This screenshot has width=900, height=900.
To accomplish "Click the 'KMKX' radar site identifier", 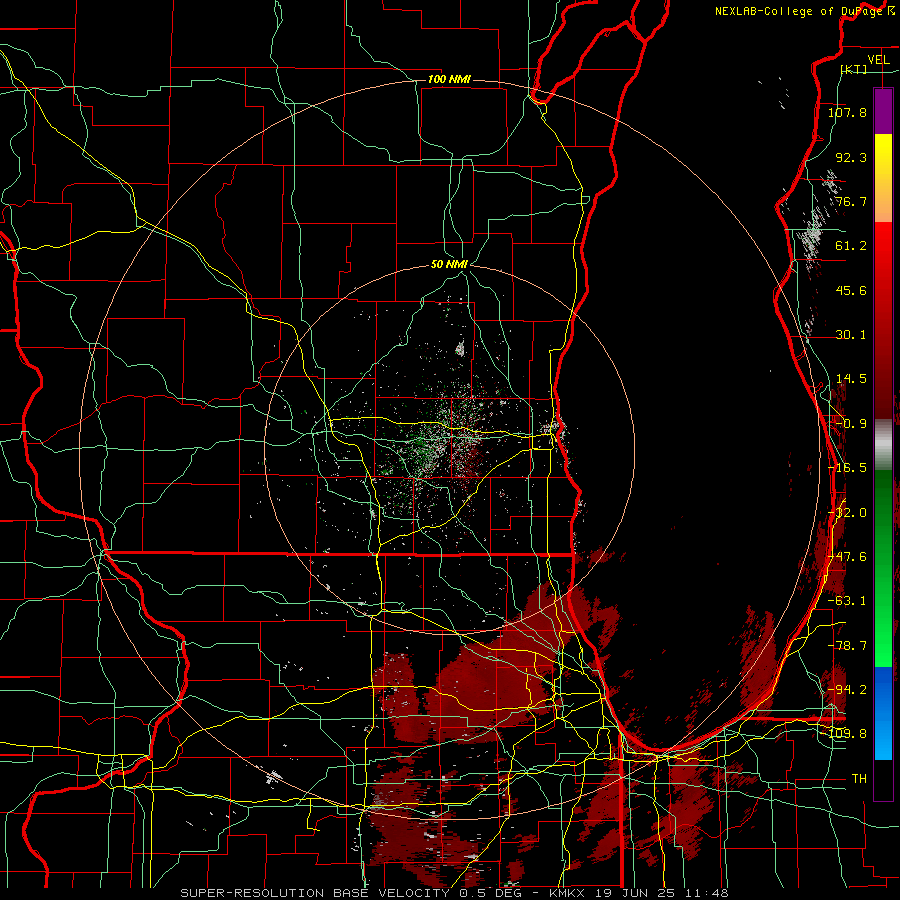I will click(x=568, y=893).
